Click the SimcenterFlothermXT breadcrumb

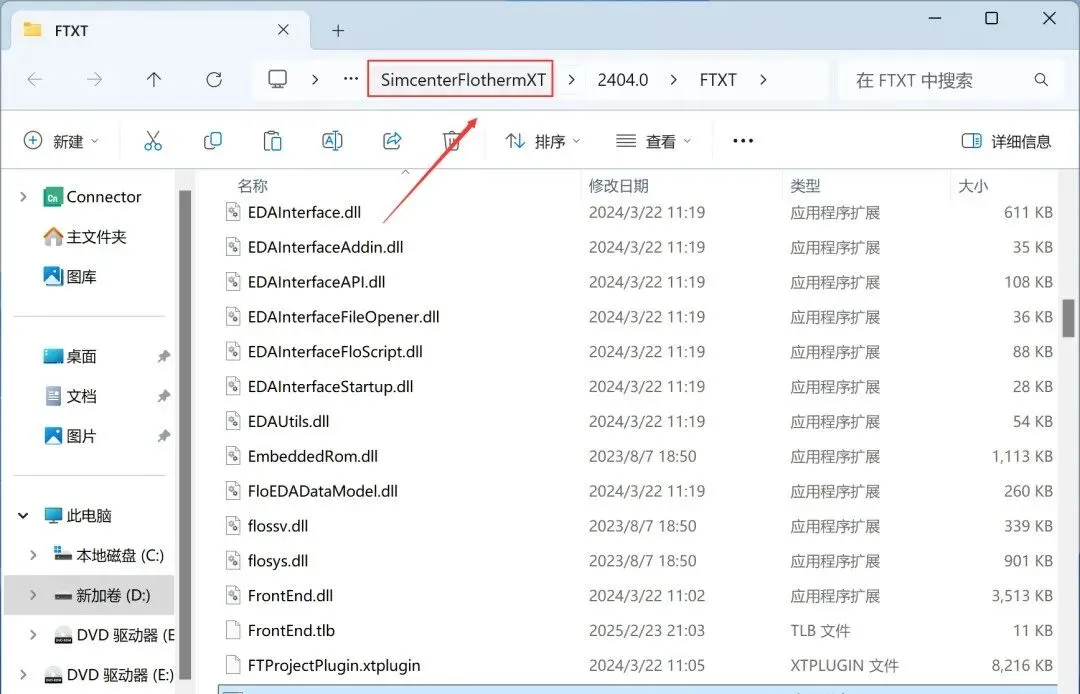point(464,80)
